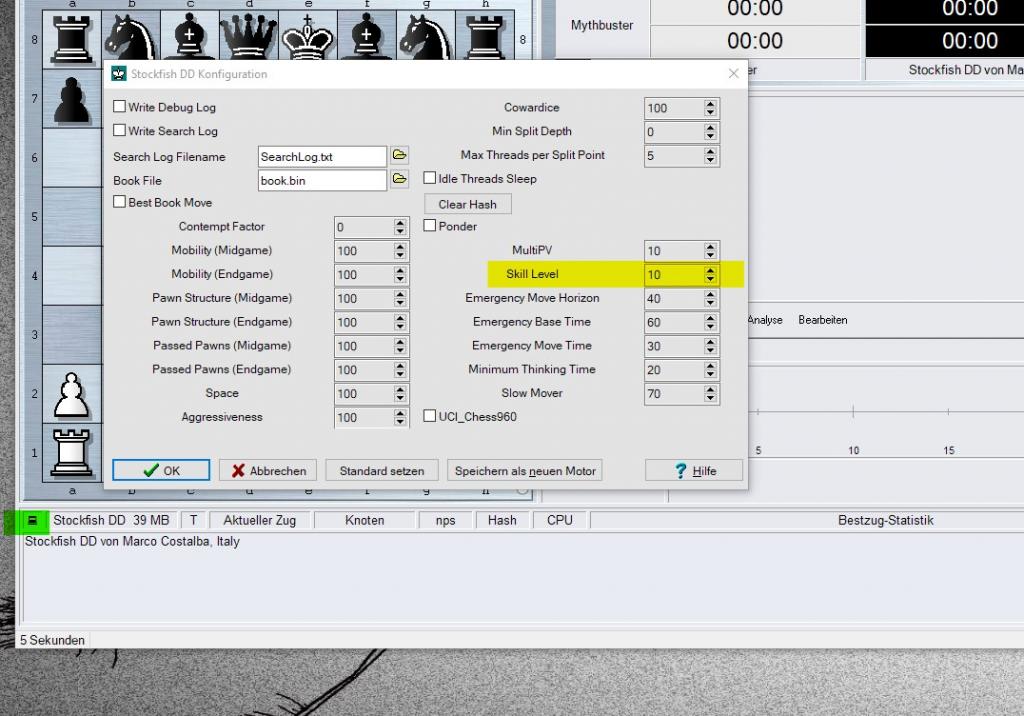Click the black rook on a8
This screenshot has height=716, width=1024.
[x=72, y=37]
